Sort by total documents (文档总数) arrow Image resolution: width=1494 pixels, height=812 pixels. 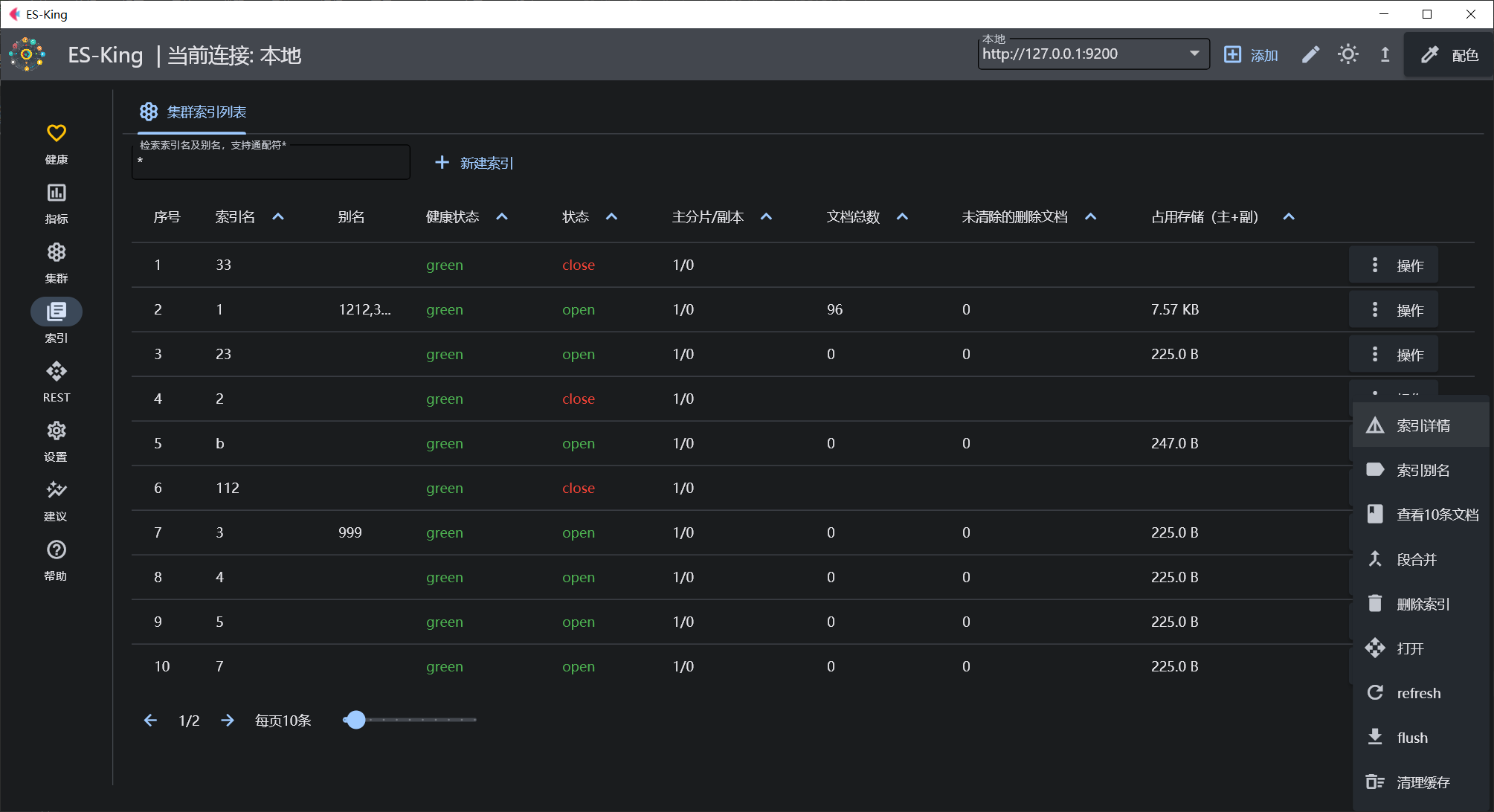[x=902, y=217]
